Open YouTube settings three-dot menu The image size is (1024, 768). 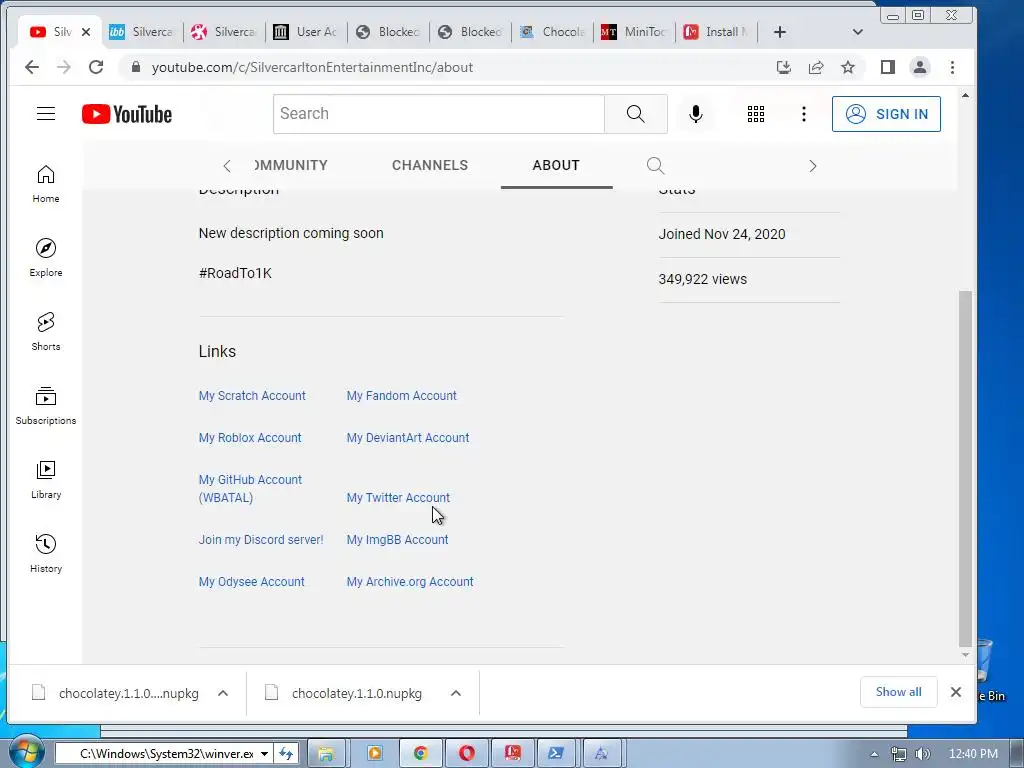pos(803,114)
